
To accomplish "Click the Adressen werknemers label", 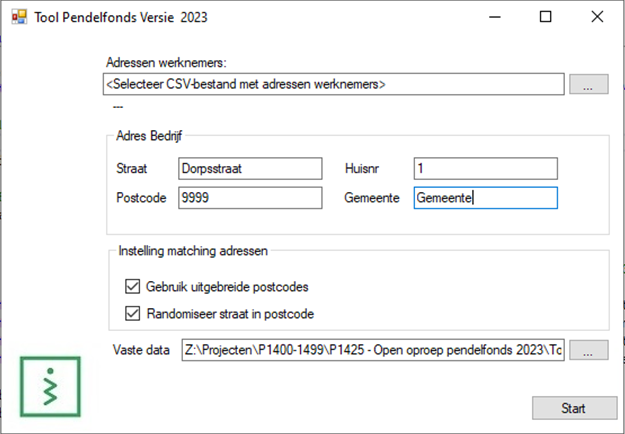I will (x=166, y=63).
